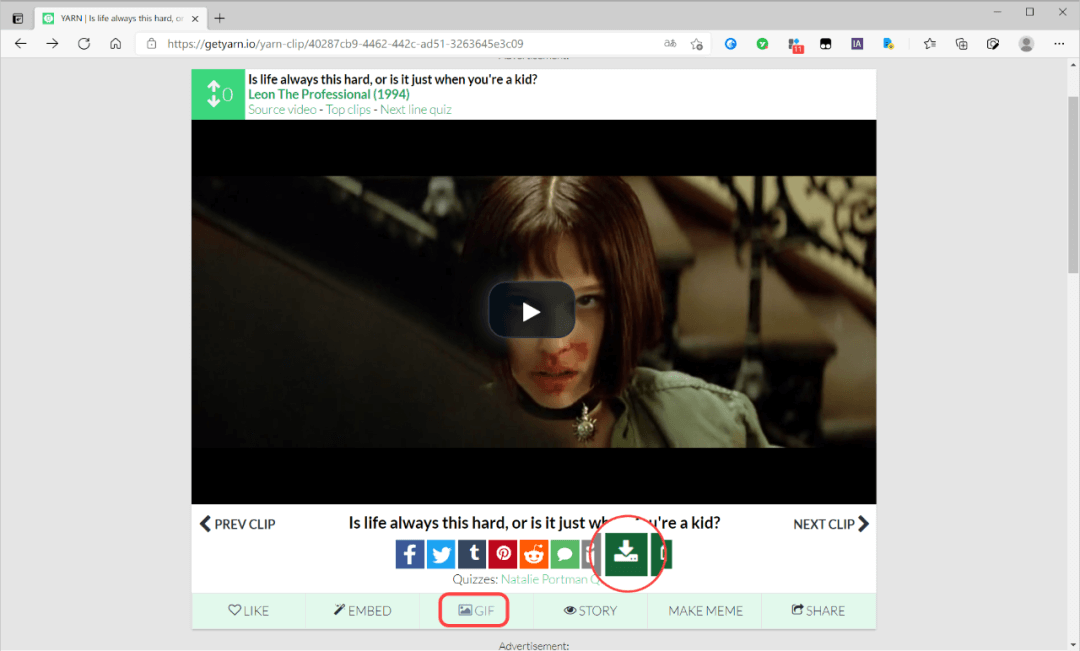Click the page vertical scrollbar thumb
The width and height of the screenshot is (1080, 651).
1073,185
